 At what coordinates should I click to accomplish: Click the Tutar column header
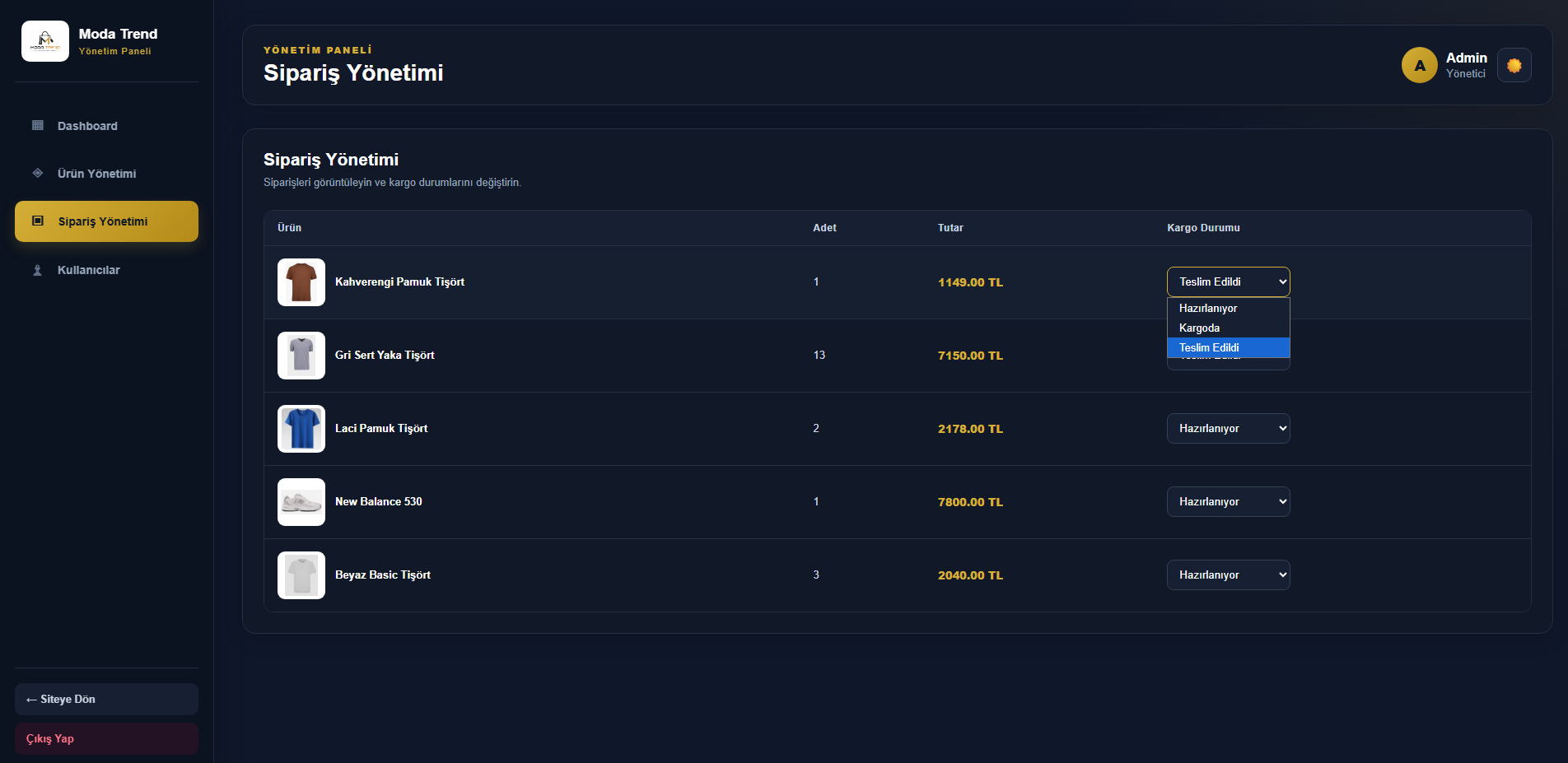950,228
